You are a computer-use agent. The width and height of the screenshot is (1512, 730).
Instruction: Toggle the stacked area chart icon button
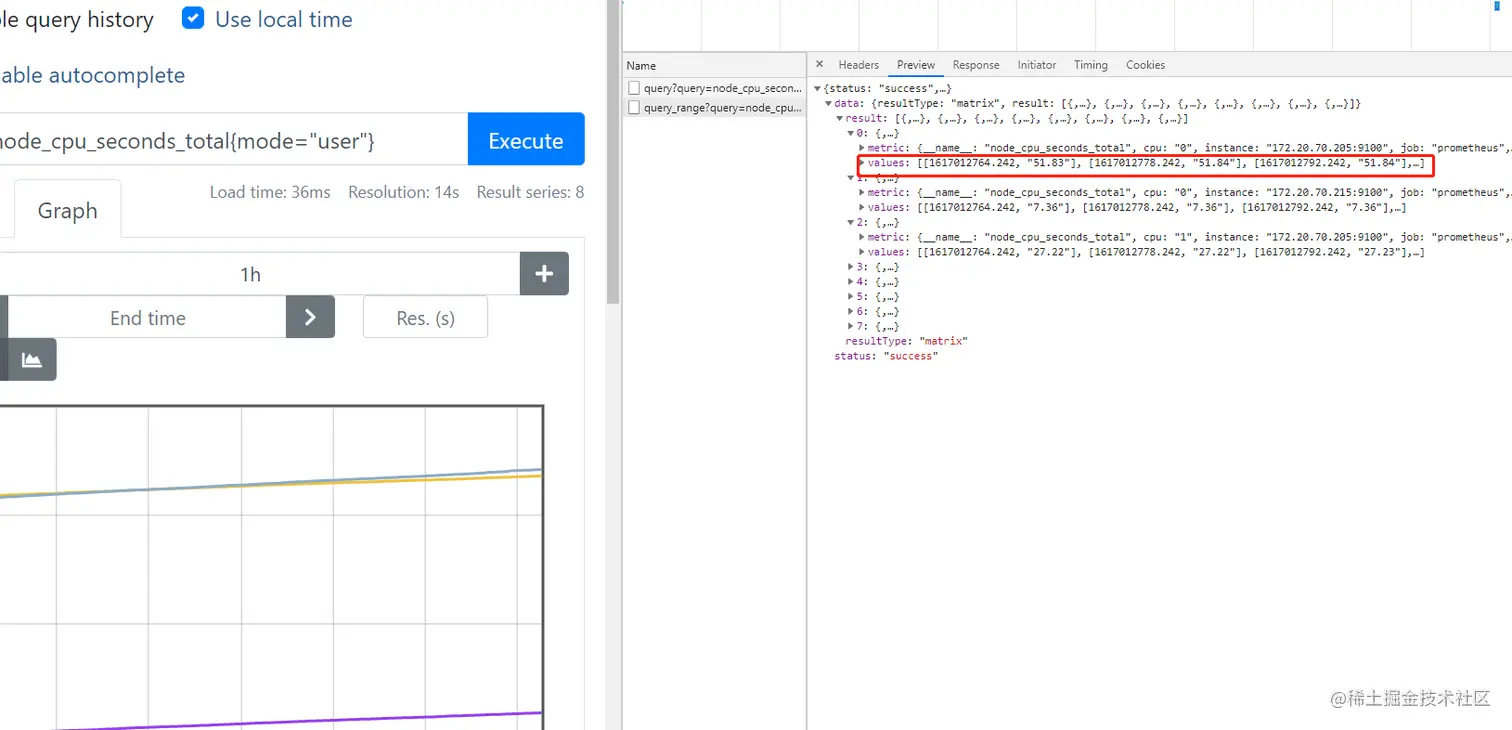(x=32, y=360)
